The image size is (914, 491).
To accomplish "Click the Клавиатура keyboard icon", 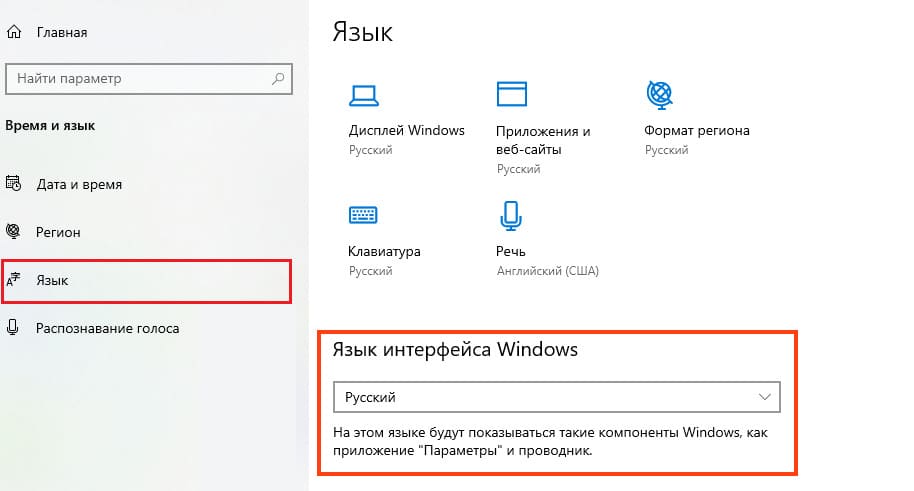I will point(362,215).
